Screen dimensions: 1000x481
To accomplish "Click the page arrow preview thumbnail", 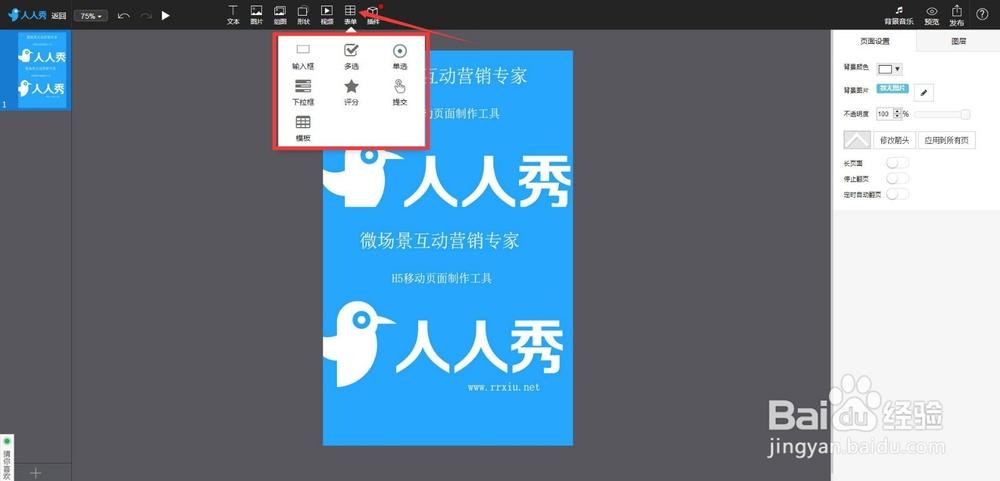I will pos(857,140).
